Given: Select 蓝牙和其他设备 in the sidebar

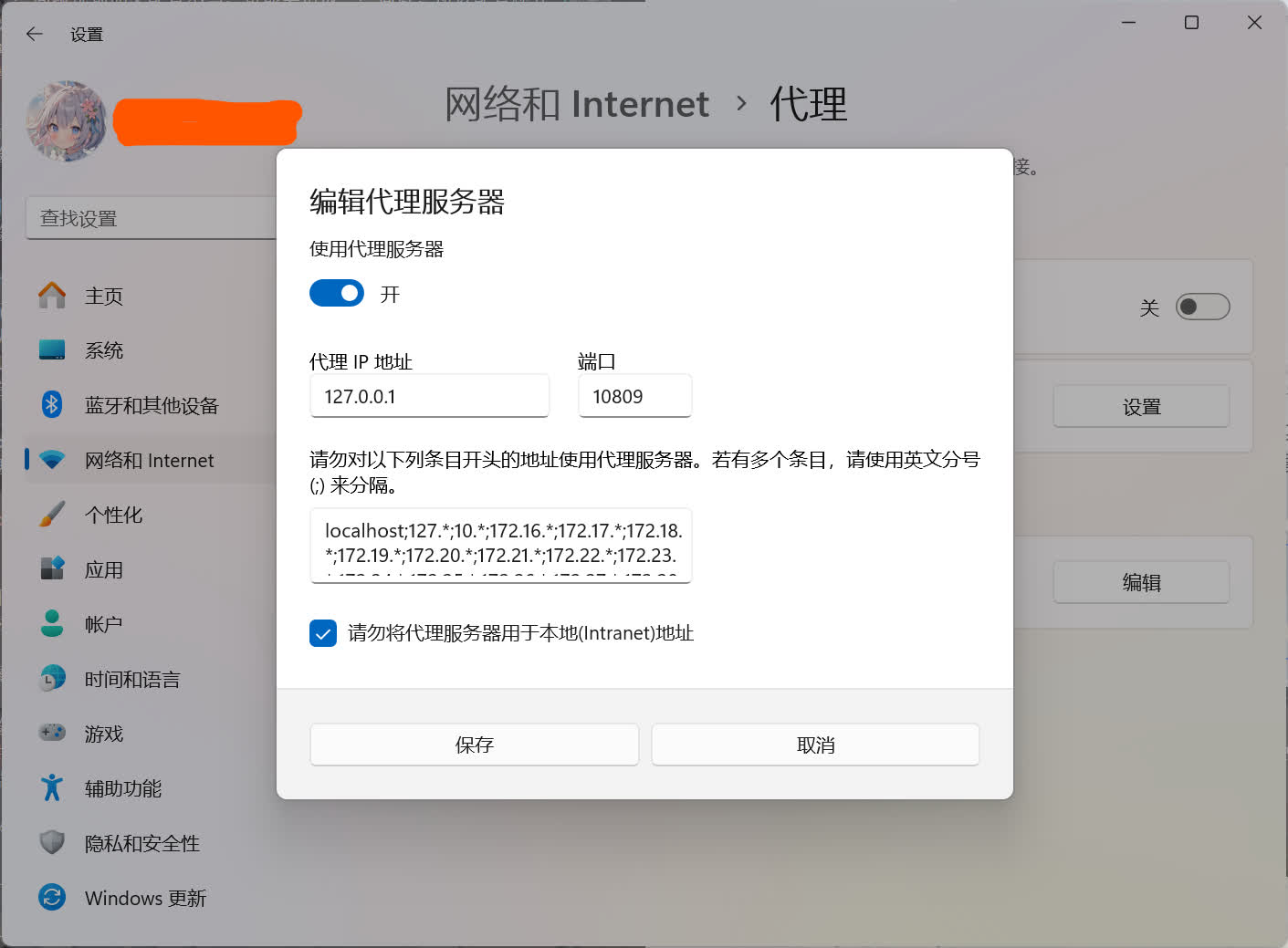Looking at the screenshot, I should coord(150,405).
